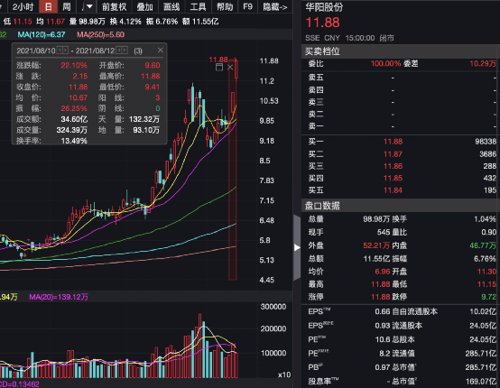Viewport: 500px width, 388px height.
Task: Click the statistics window icon beside selection
Action: click(219, 67)
